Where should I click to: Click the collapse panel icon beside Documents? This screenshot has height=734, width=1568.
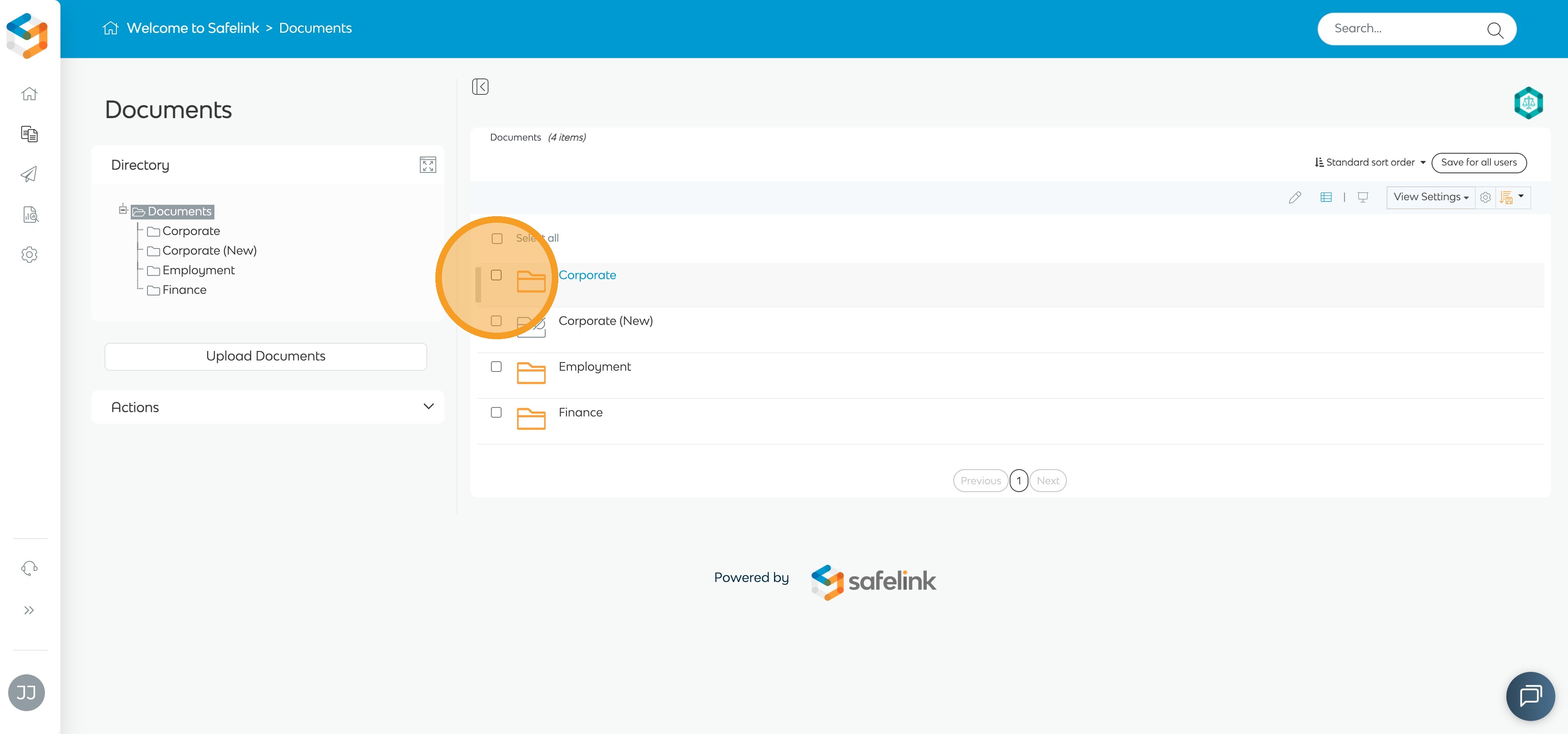[480, 87]
